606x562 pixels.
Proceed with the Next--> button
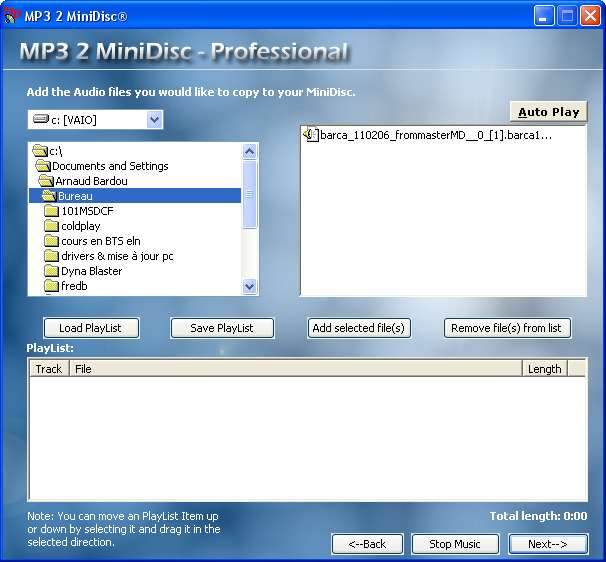pos(548,544)
